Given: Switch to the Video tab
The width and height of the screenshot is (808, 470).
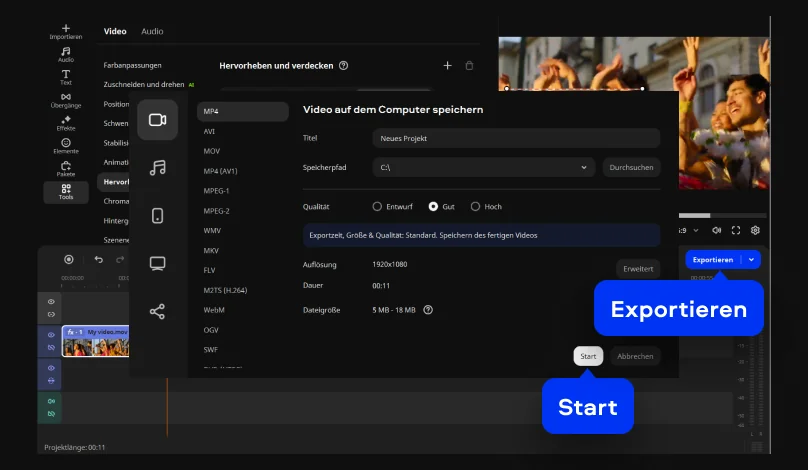Looking at the screenshot, I should [x=115, y=31].
